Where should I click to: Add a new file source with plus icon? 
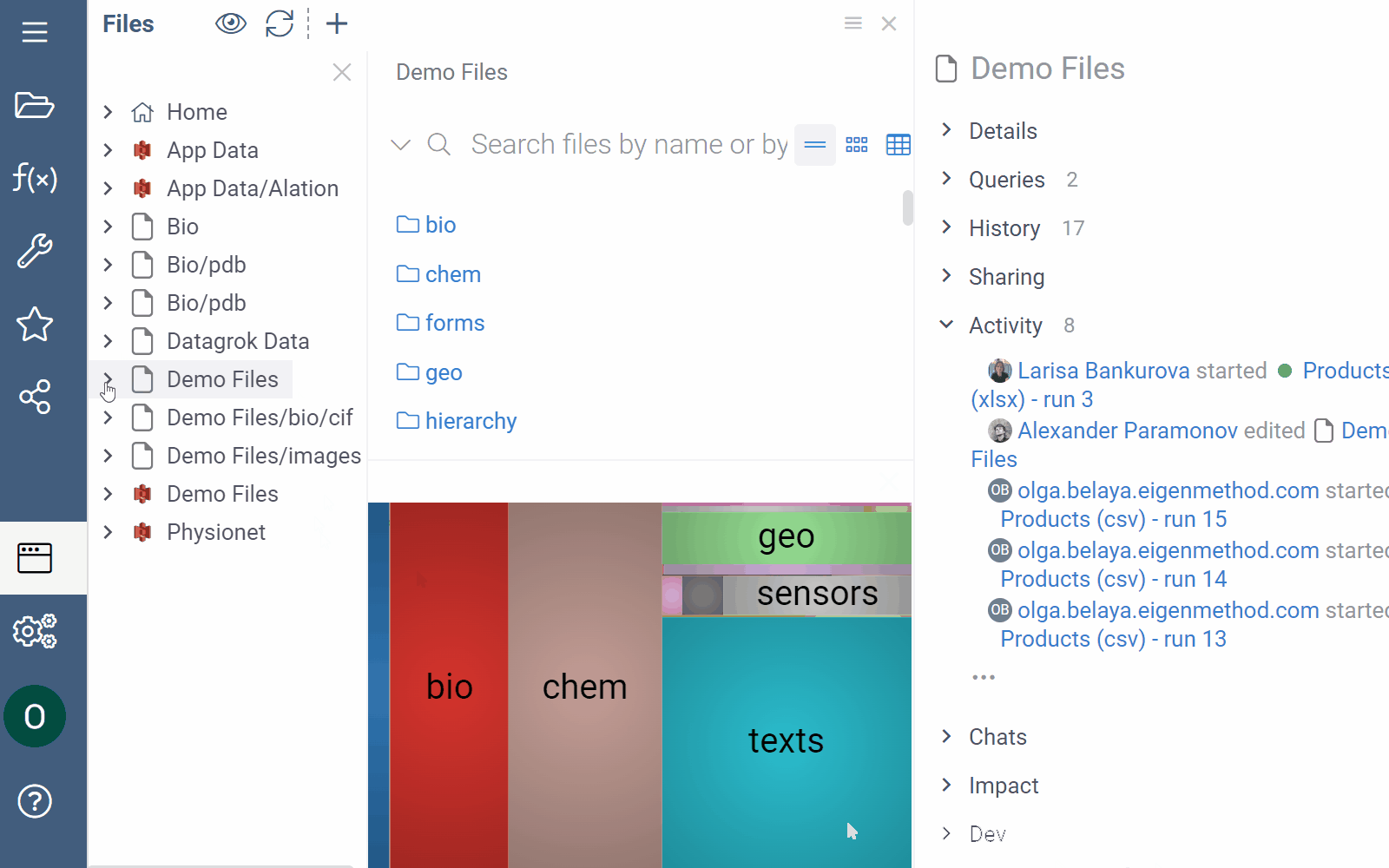(337, 23)
